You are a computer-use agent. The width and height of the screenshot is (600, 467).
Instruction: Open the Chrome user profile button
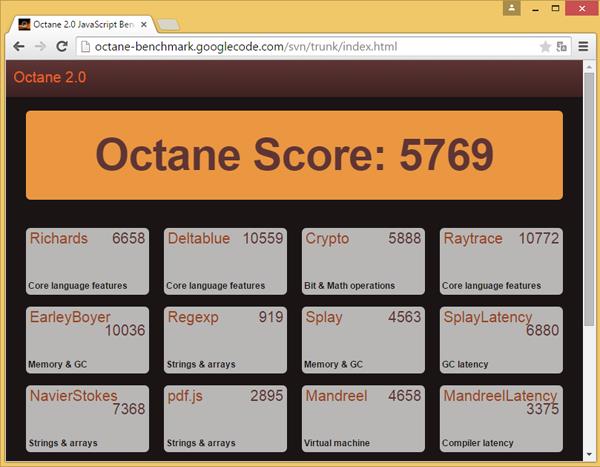tap(512, 8)
